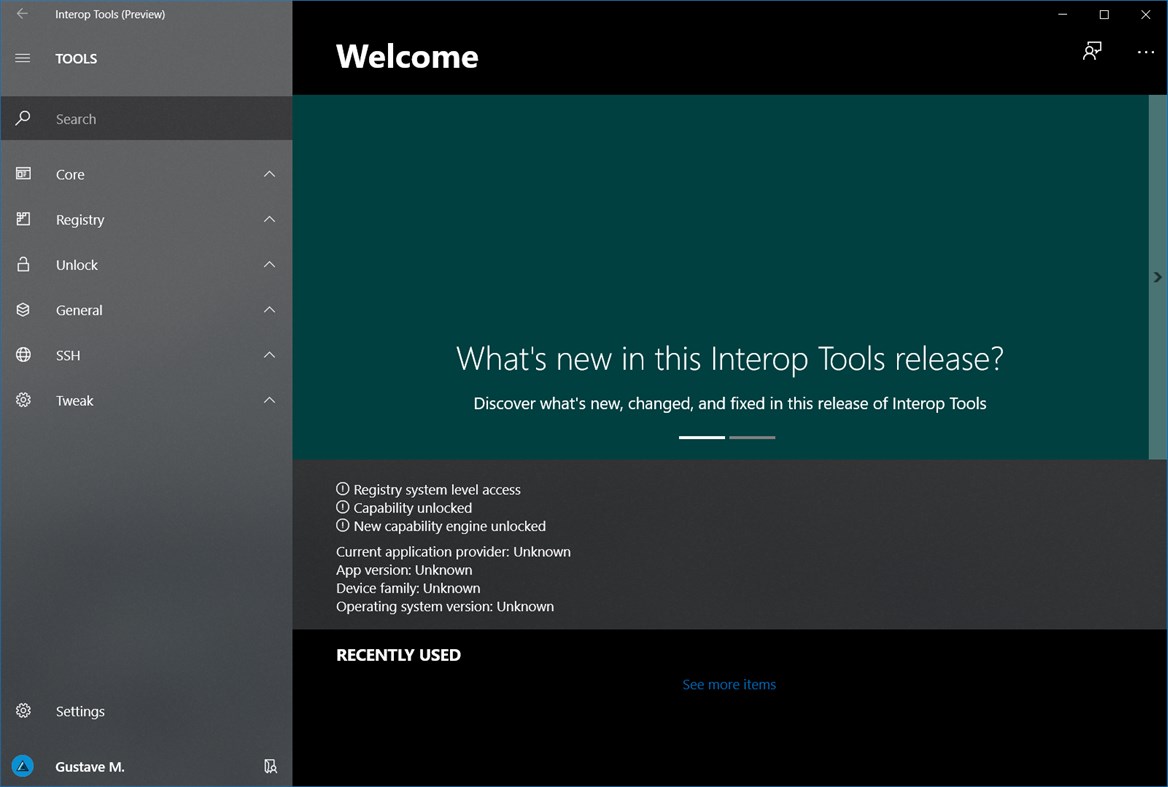Click info icon beside Registry system level access
This screenshot has width=1168, height=787.
(x=343, y=489)
